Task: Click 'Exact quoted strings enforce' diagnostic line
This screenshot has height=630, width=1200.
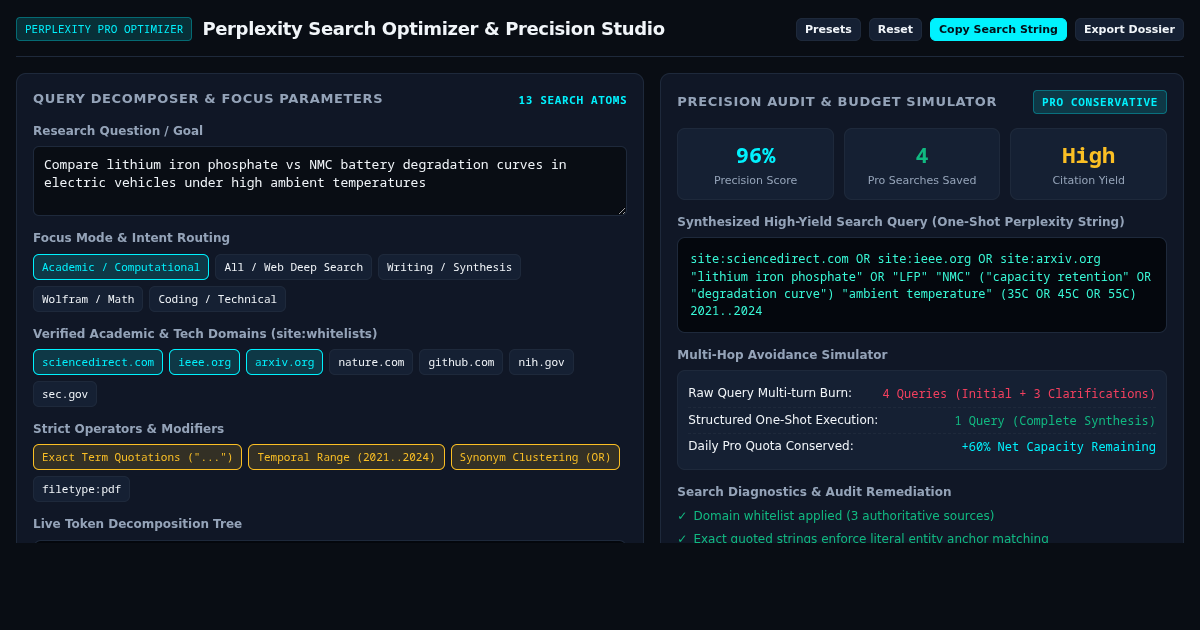Action: 870,538
